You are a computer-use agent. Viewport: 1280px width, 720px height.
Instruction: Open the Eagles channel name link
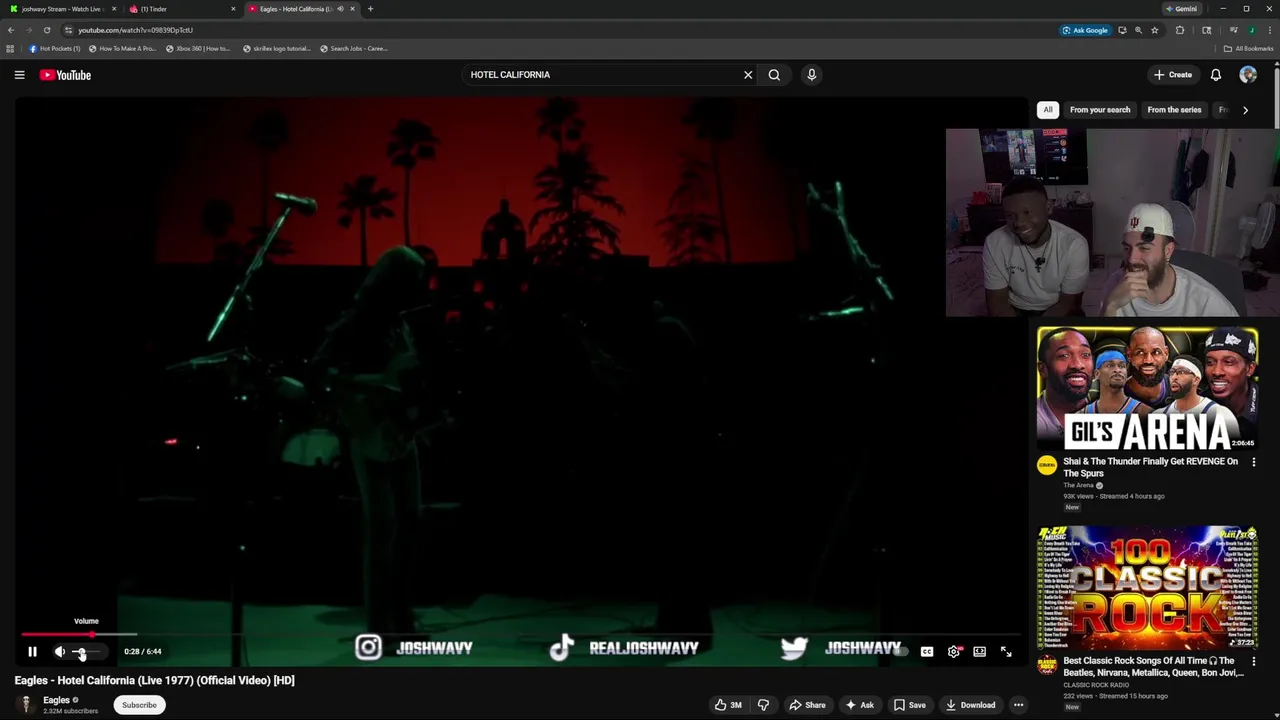pos(56,700)
